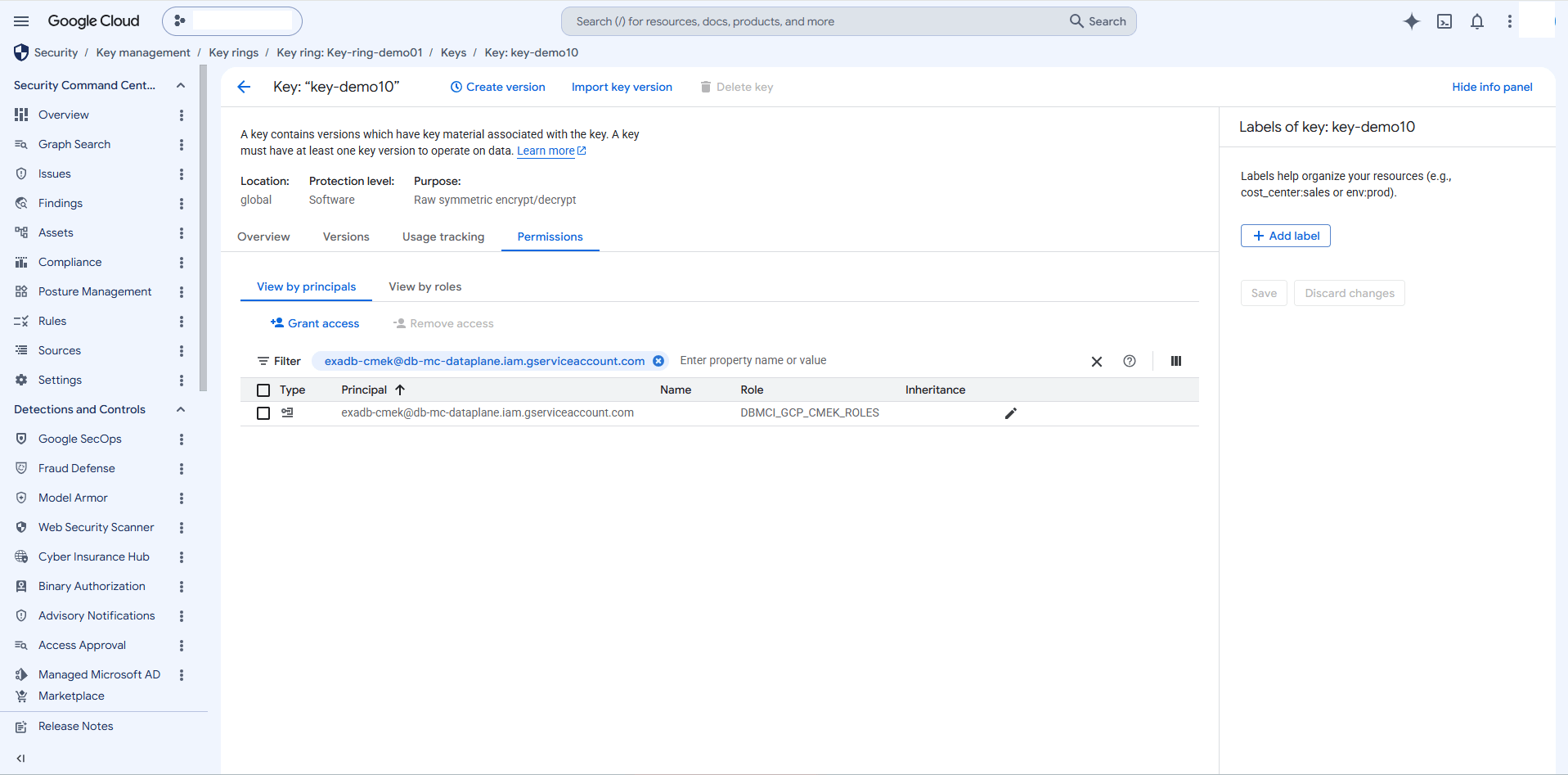Switch to the Versions tab
This screenshot has width=1568, height=775.
point(346,237)
